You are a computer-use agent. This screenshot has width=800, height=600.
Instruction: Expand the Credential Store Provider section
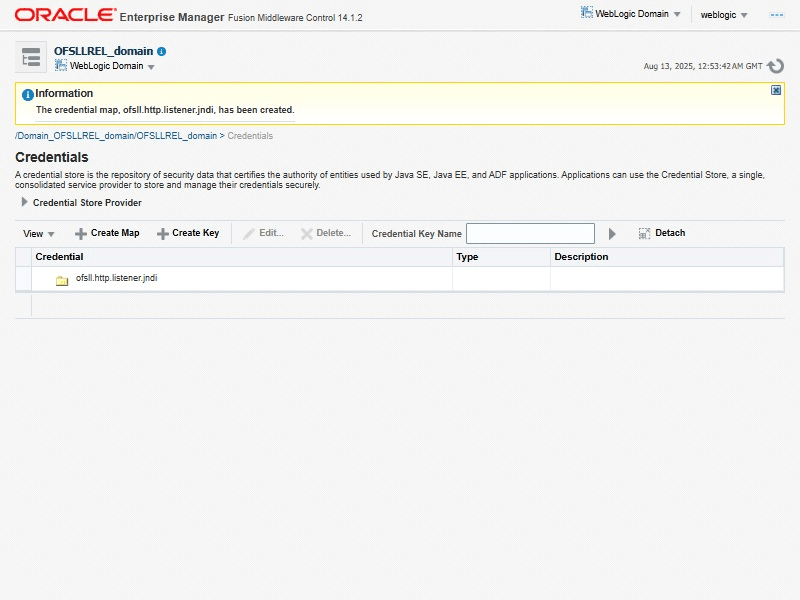[24, 202]
